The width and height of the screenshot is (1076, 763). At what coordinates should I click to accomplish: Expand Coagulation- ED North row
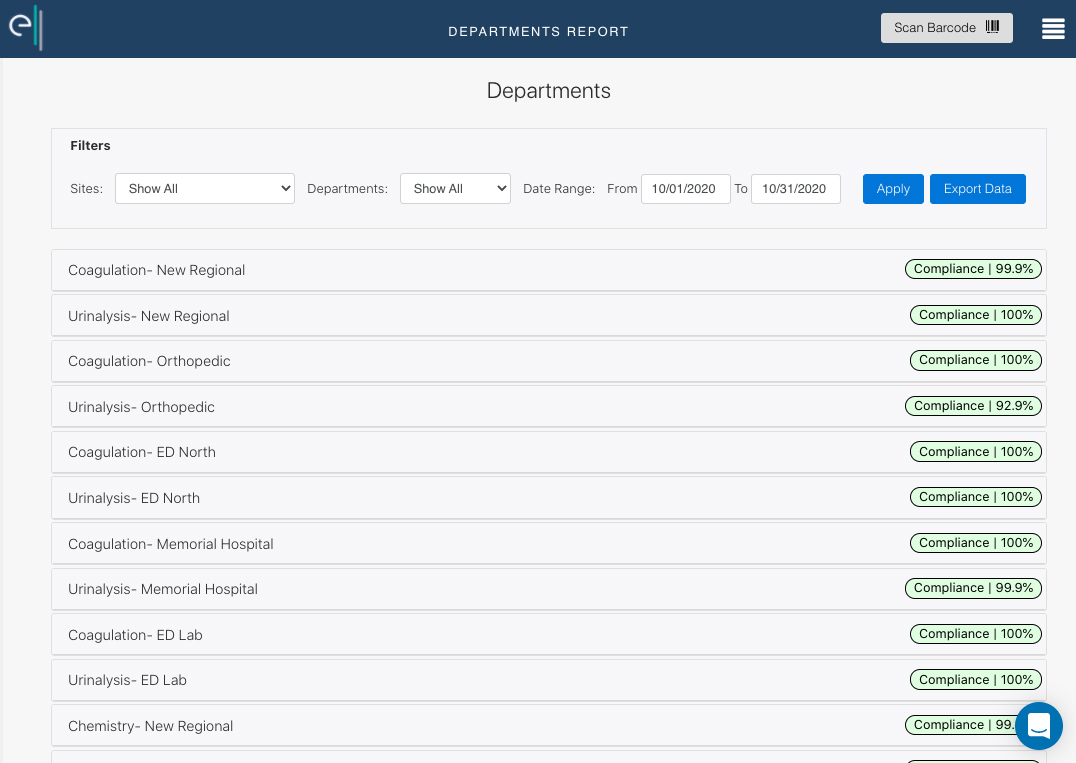point(548,452)
